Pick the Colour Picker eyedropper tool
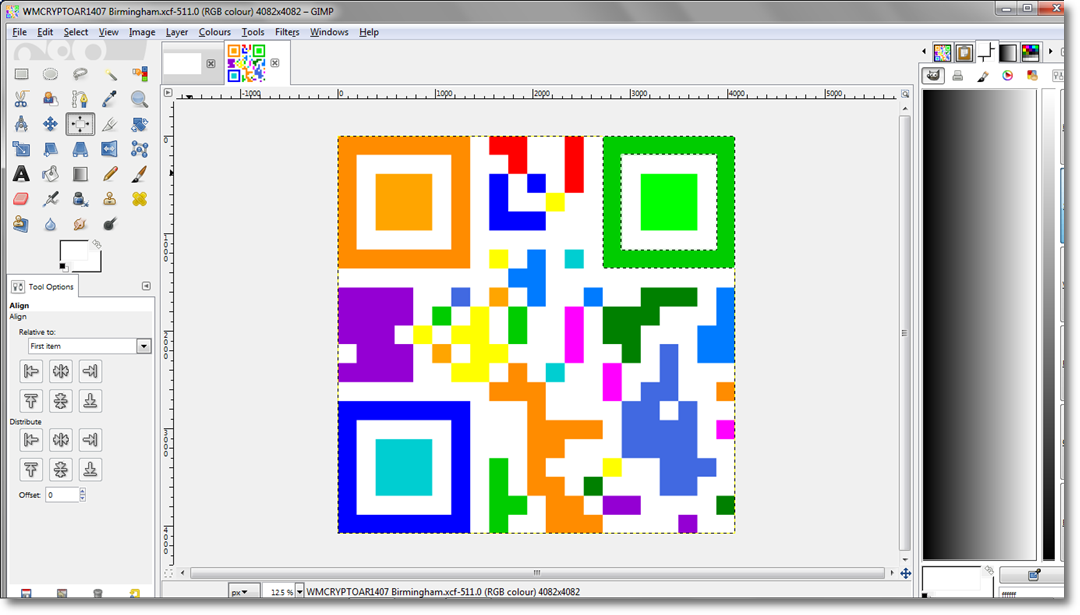Viewport: 1080px width, 615px height. [x=110, y=99]
